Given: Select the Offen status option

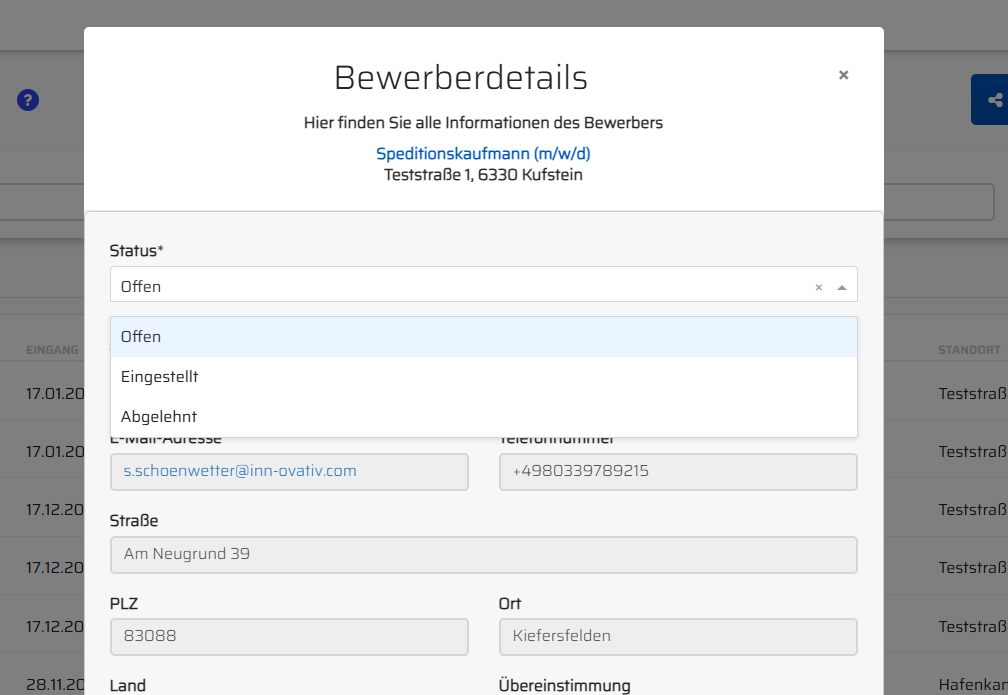Looking at the screenshot, I should pos(483,337).
